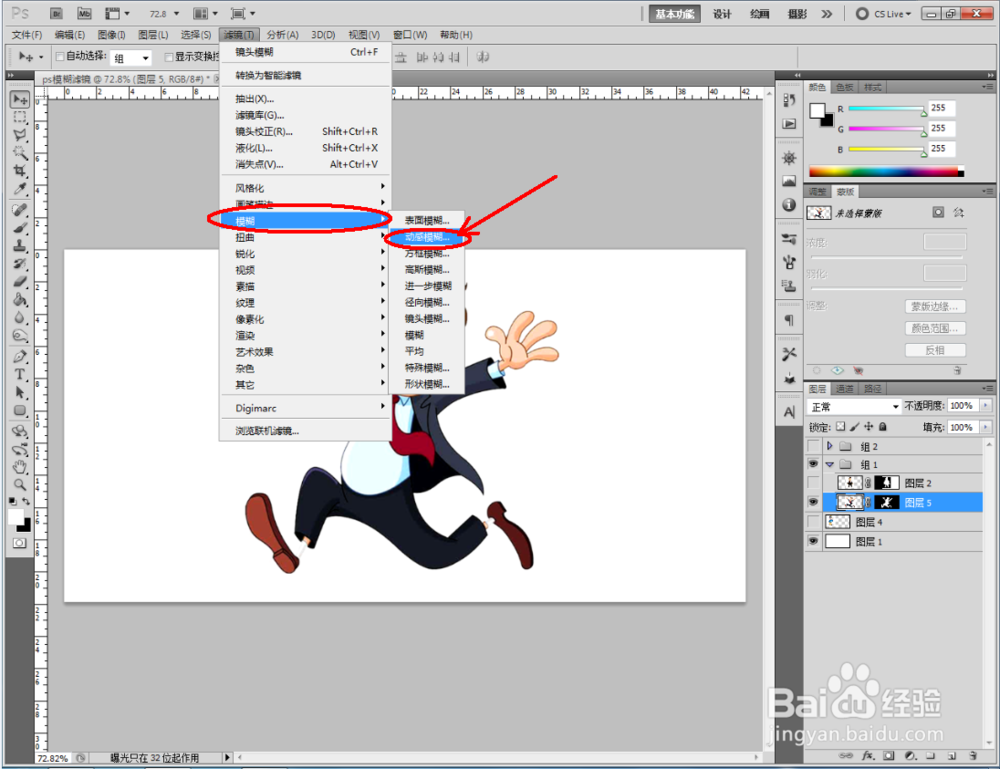This screenshot has width=1000, height=769.
Task: Choose 动感模糊 from blur submenu
Action: [427, 237]
